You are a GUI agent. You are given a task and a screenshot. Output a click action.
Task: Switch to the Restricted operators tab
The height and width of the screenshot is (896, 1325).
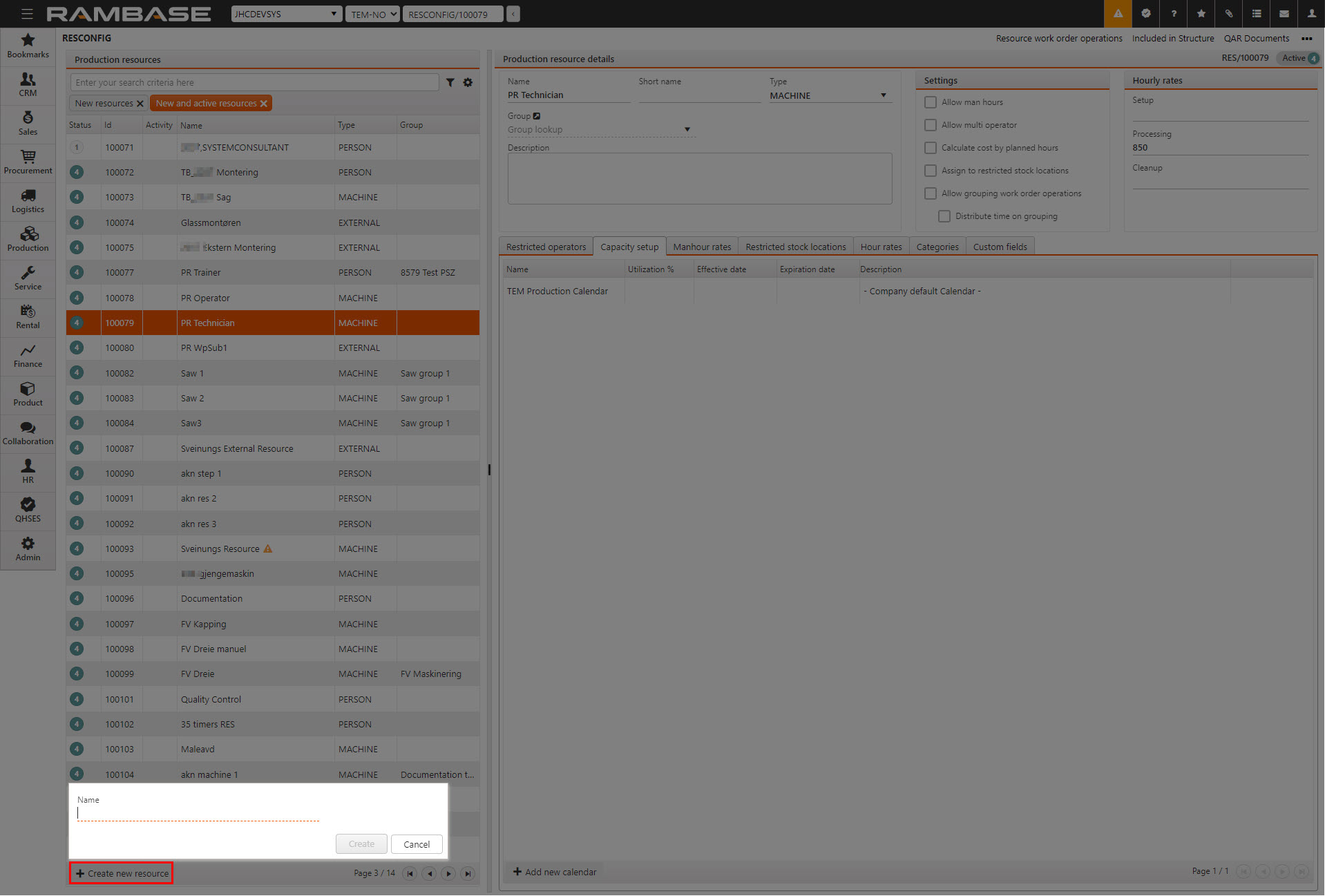point(546,247)
